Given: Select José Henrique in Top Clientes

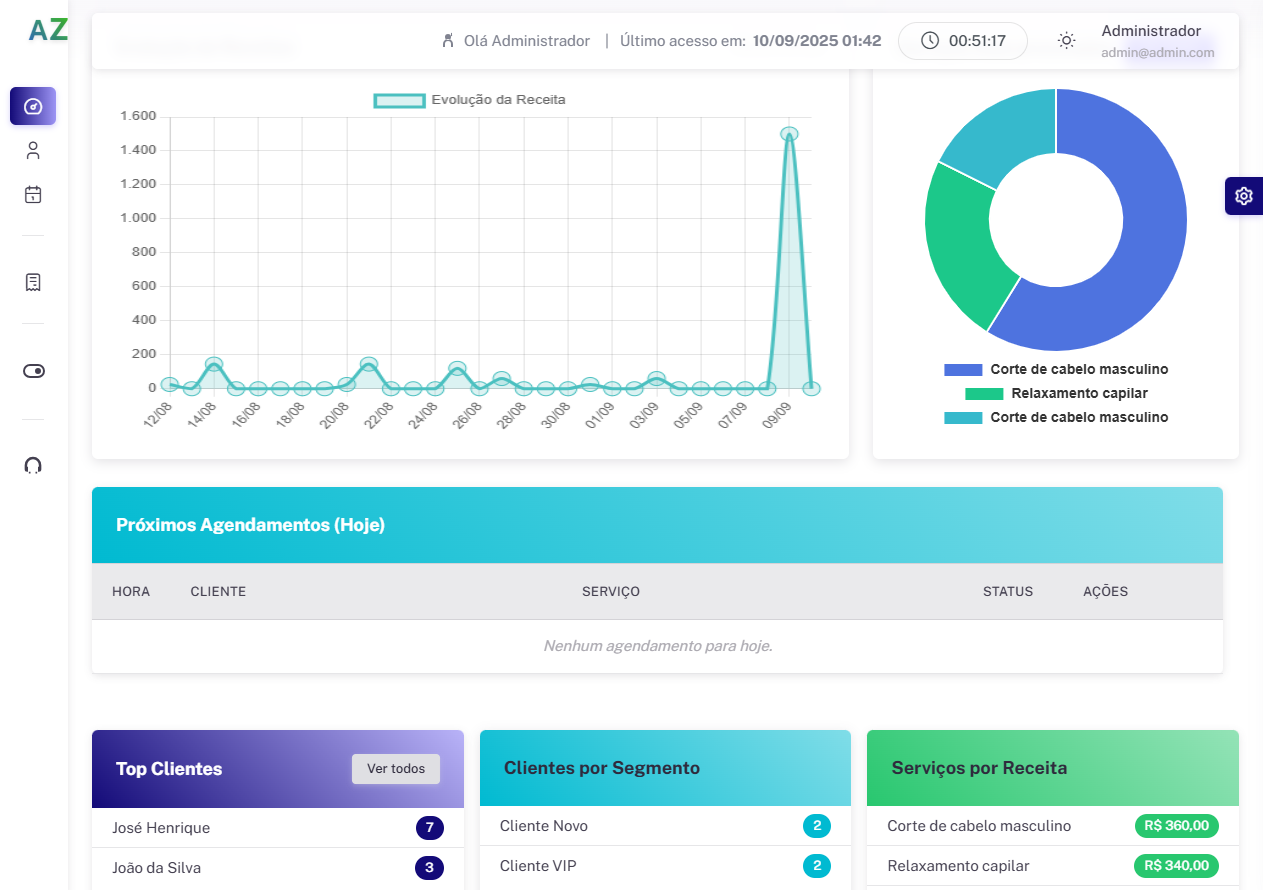Looking at the screenshot, I should [163, 828].
